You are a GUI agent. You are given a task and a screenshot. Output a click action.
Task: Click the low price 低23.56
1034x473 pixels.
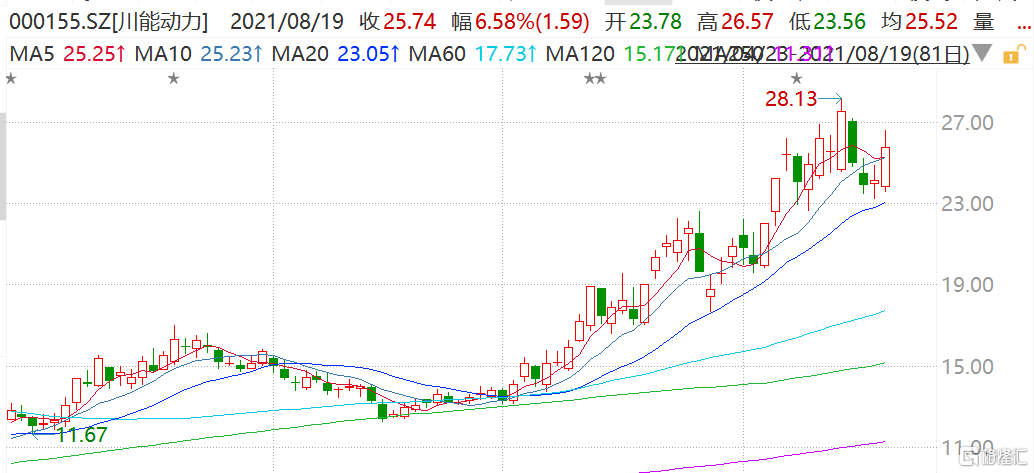pyautogui.click(x=827, y=22)
